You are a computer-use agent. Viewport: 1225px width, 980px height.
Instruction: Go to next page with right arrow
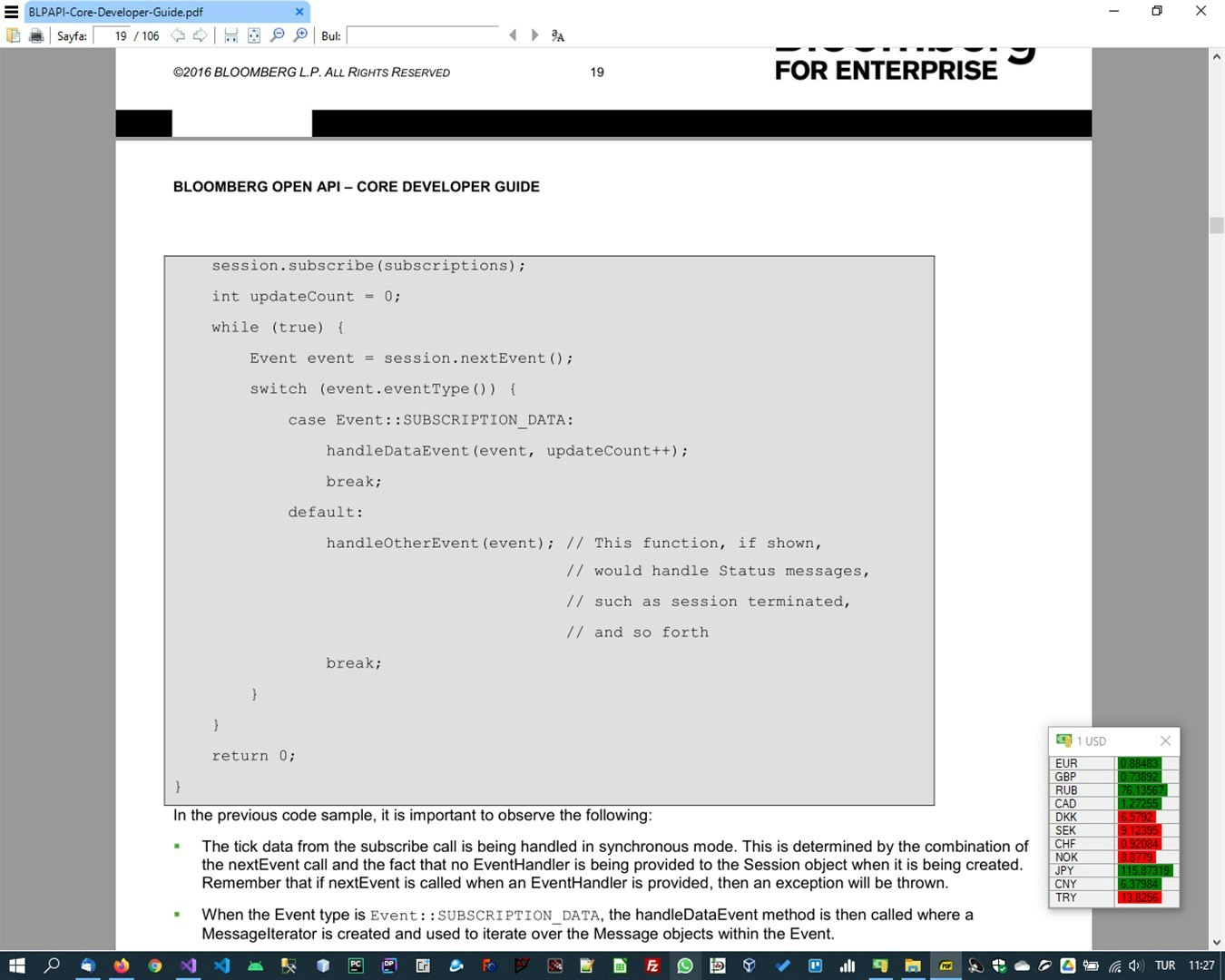[200, 35]
